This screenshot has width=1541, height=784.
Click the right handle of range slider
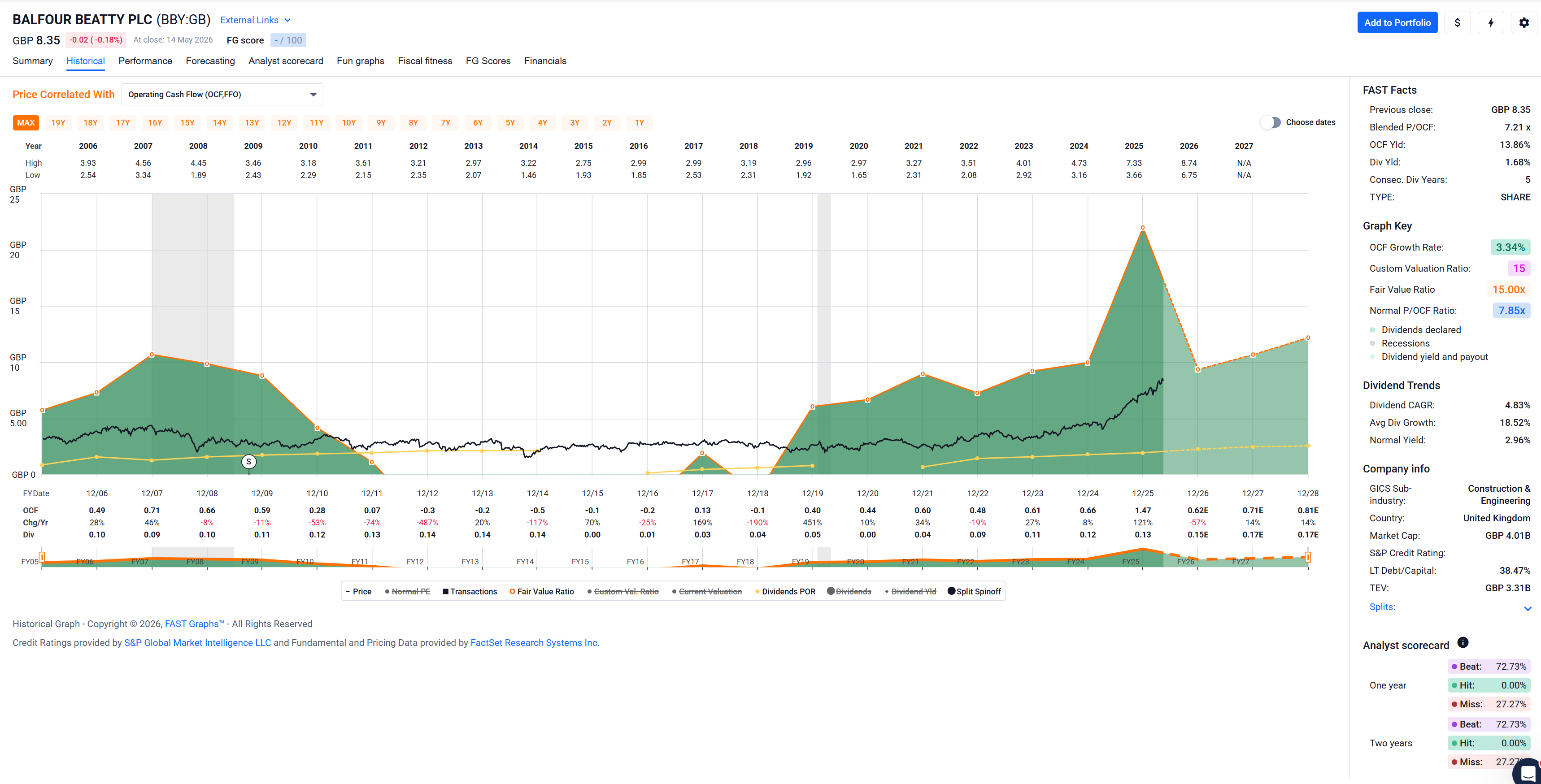(x=1308, y=557)
